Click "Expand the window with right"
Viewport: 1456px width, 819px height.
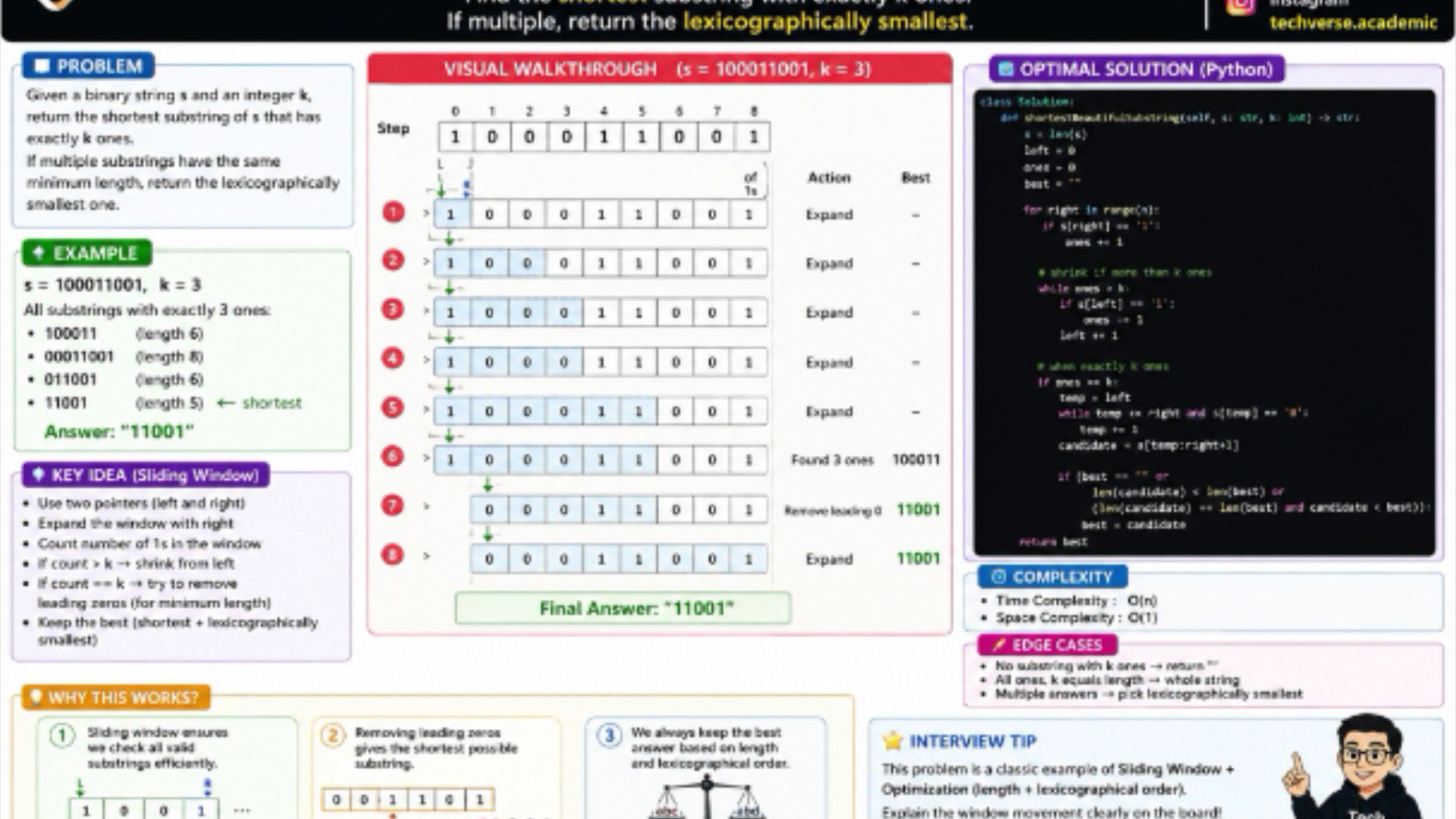coord(136,523)
